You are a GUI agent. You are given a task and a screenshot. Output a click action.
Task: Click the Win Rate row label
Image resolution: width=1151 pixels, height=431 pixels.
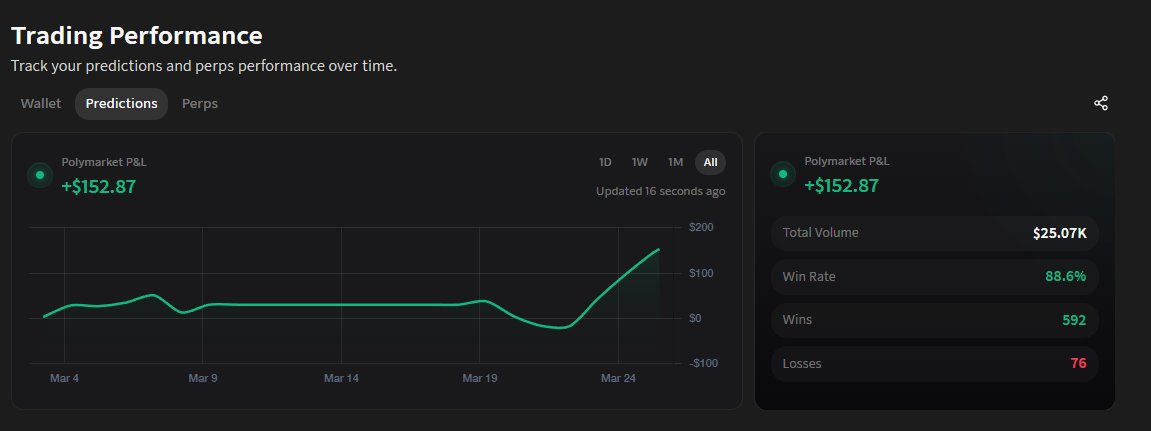(x=809, y=277)
